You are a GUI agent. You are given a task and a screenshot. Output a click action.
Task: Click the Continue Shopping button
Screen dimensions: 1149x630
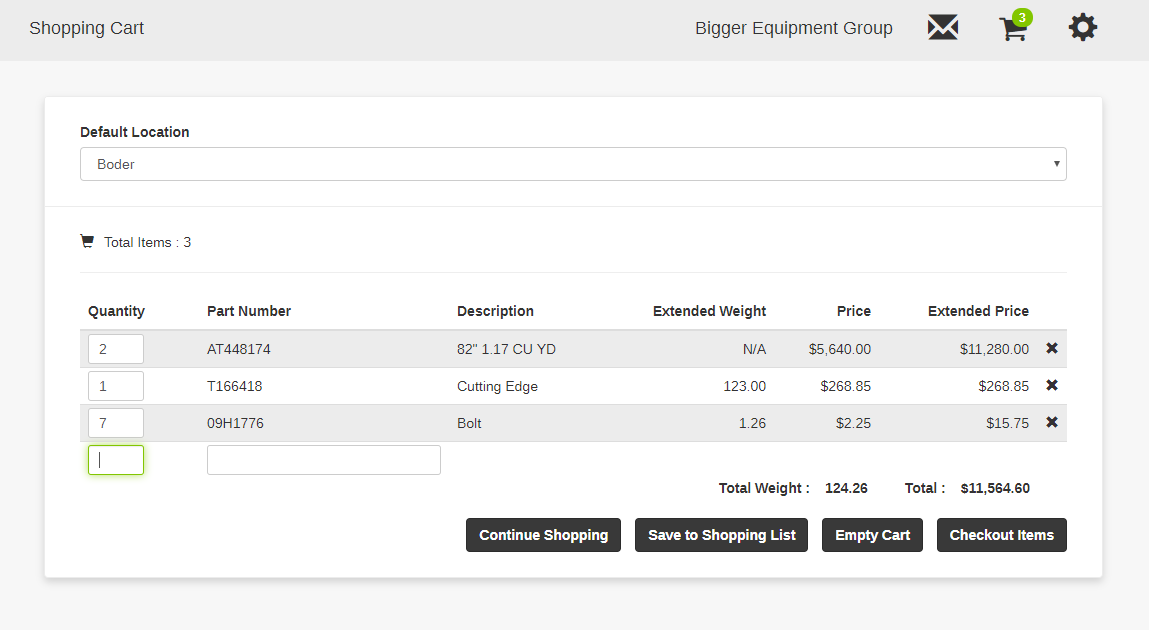[543, 535]
